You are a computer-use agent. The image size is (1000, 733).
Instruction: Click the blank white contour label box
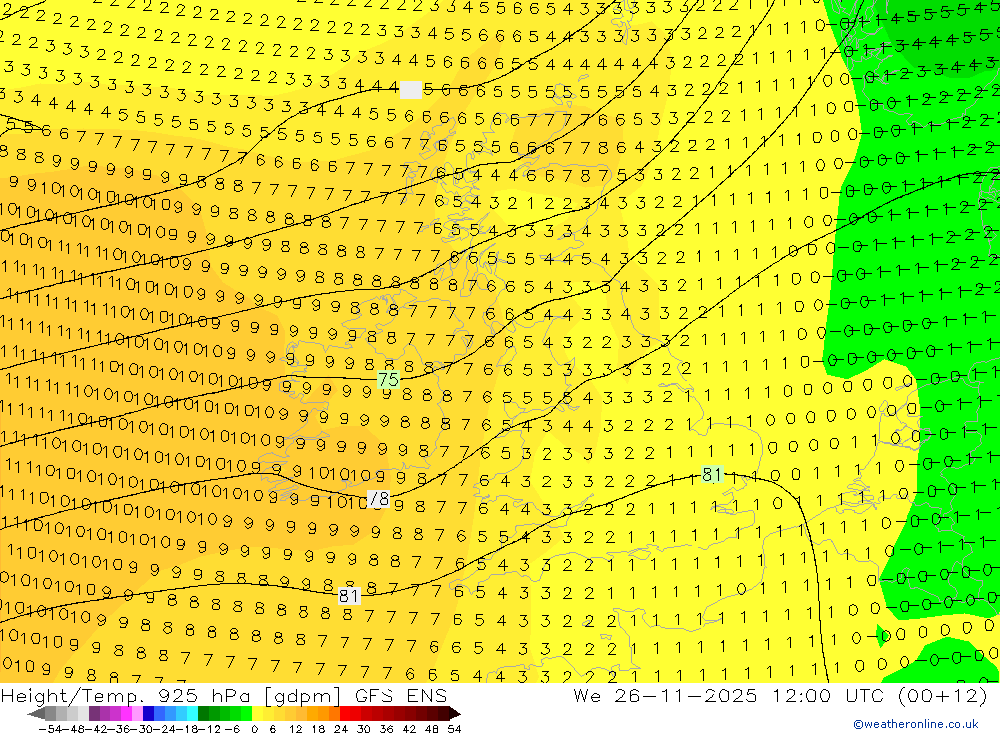tap(411, 90)
